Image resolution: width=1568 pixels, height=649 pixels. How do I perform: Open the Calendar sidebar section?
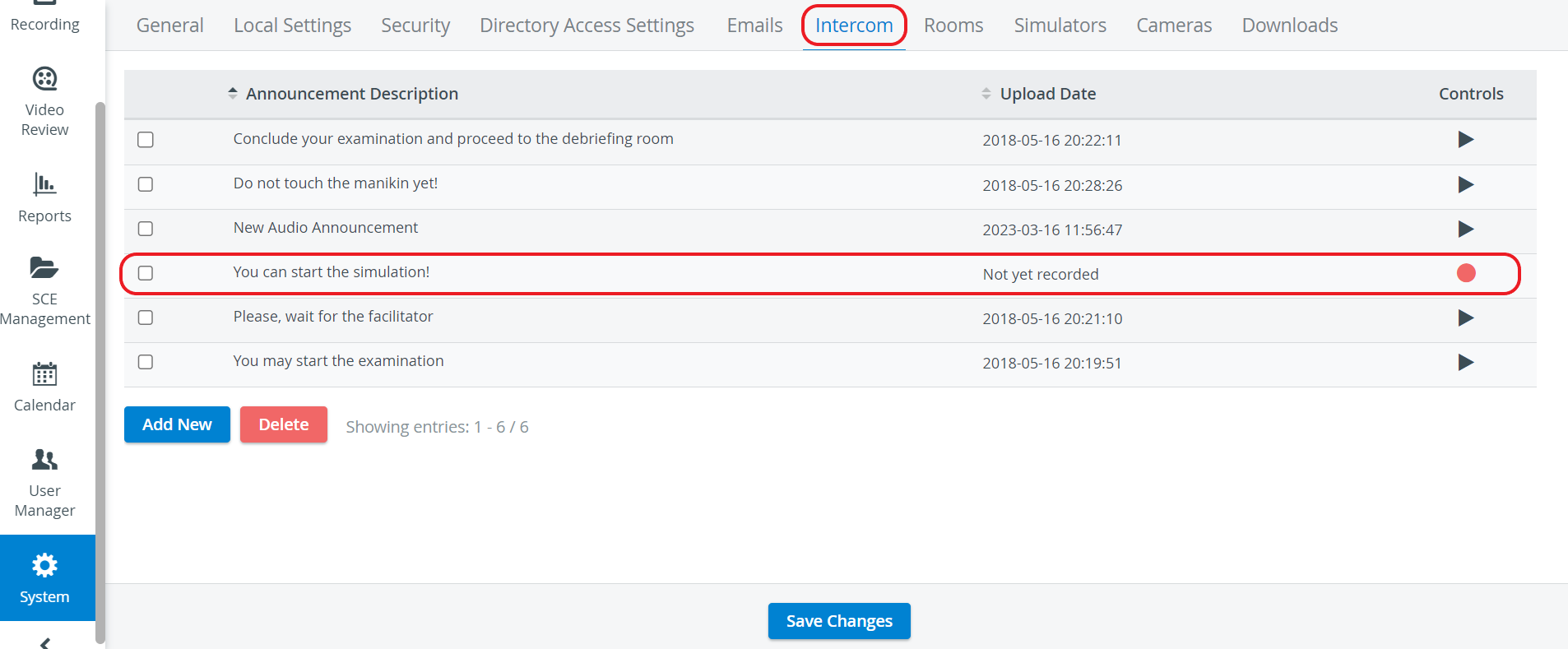click(x=44, y=387)
